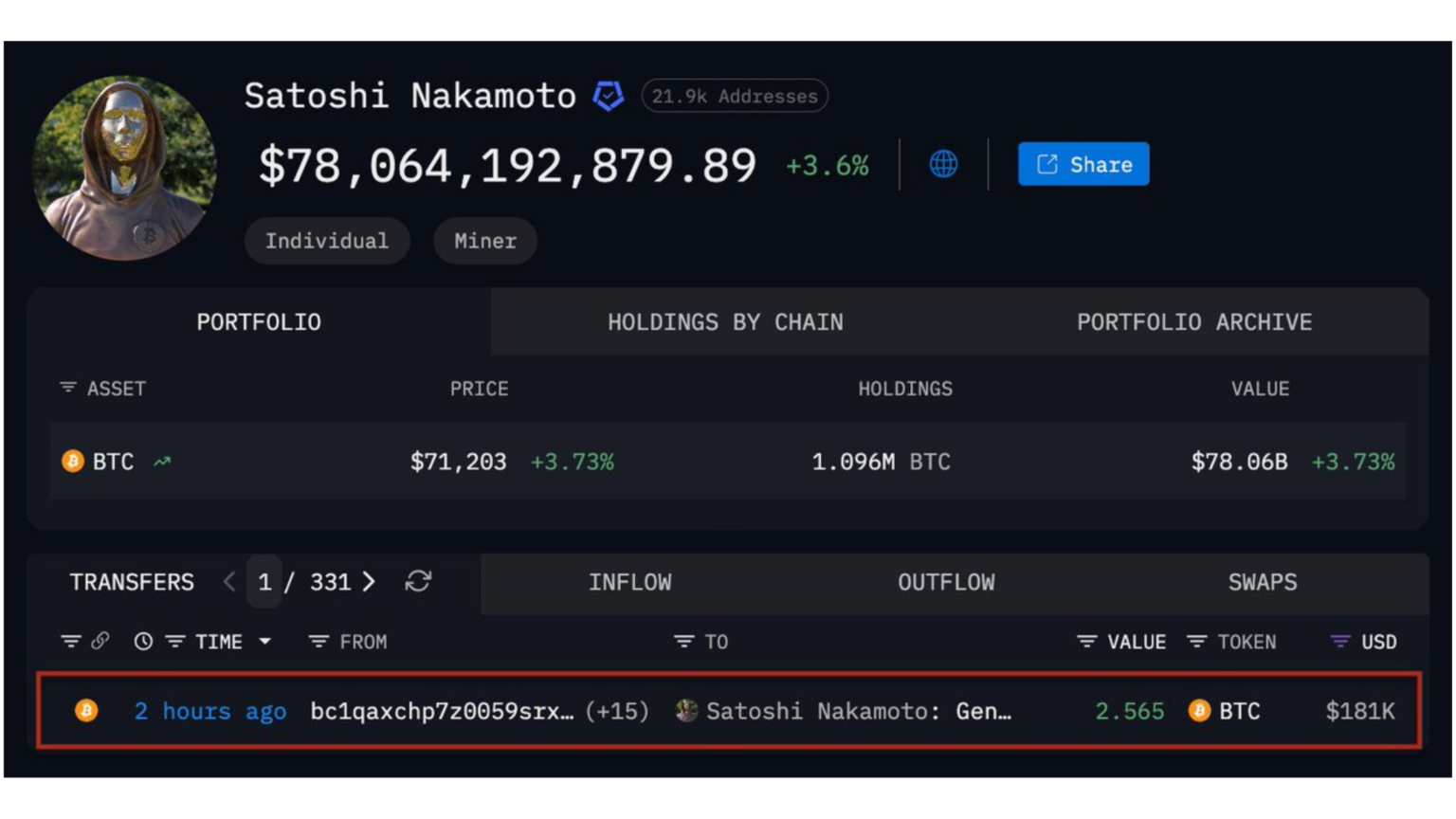Expand the TIME sort dropdown arrow

pyautogui.click(x=265, y=642)
